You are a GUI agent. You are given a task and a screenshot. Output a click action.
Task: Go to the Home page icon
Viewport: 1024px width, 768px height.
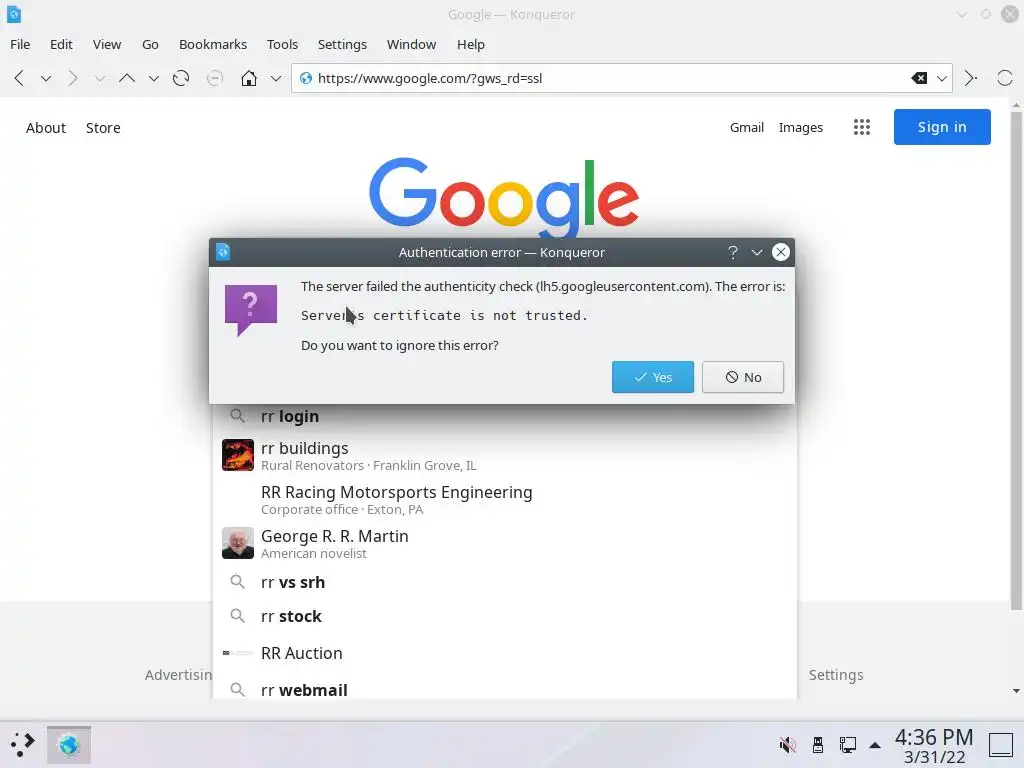(249, 78)
